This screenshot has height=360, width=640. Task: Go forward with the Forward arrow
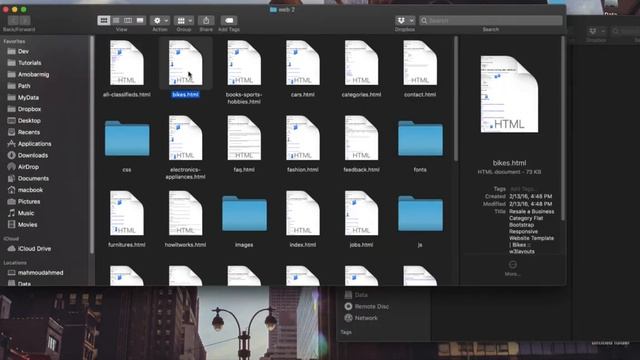[x=25, y=20]
